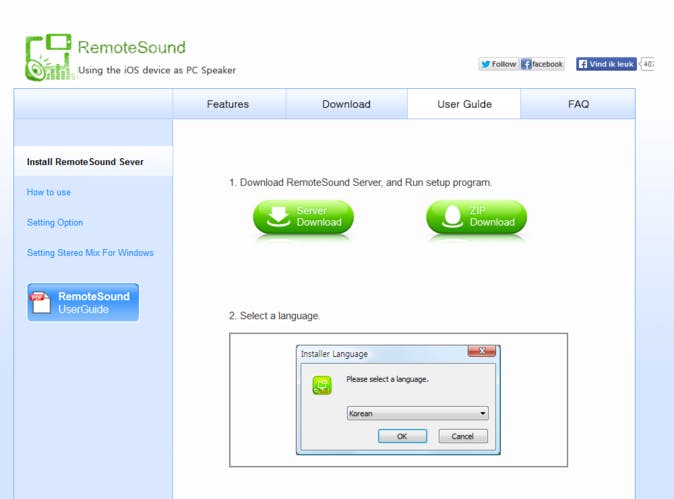Switch to the Download tab
The image size is (674, 499).
pyautogui.click(x=346, y=104)
